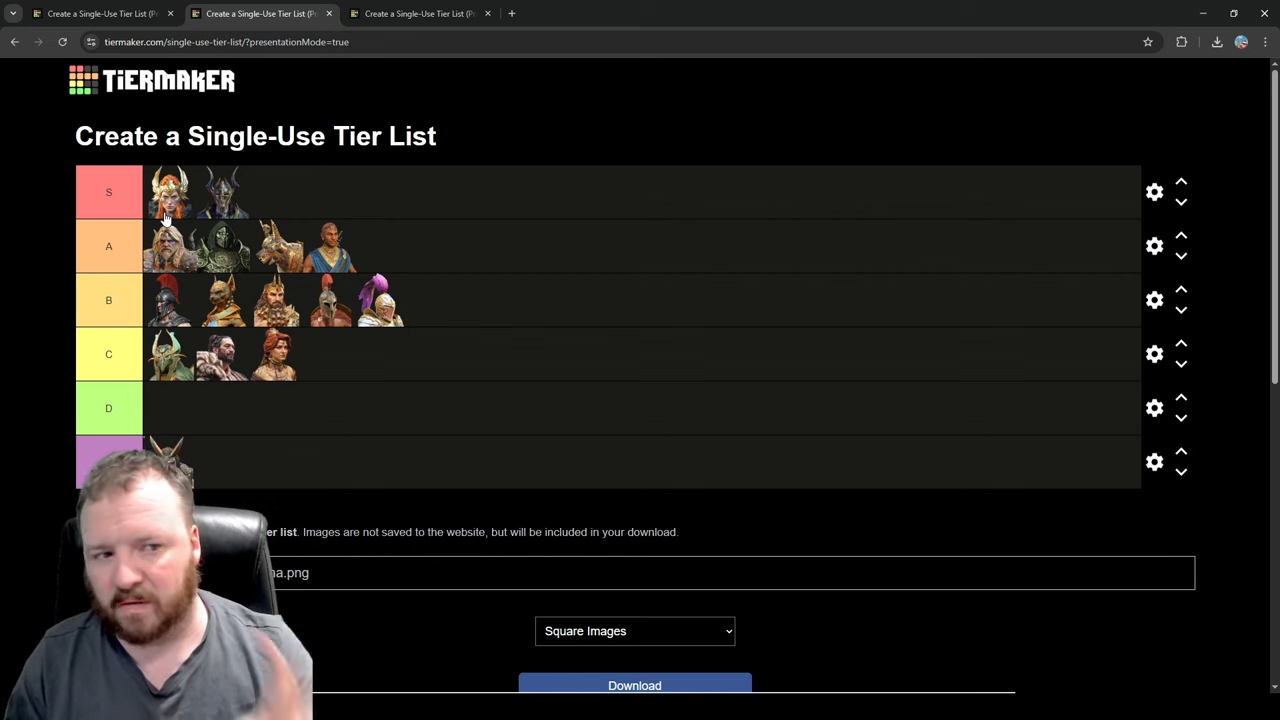Click the bookmark star in the address bar
The image size is (1280, 720).
pyautogui.click(x=1147, y=42)
